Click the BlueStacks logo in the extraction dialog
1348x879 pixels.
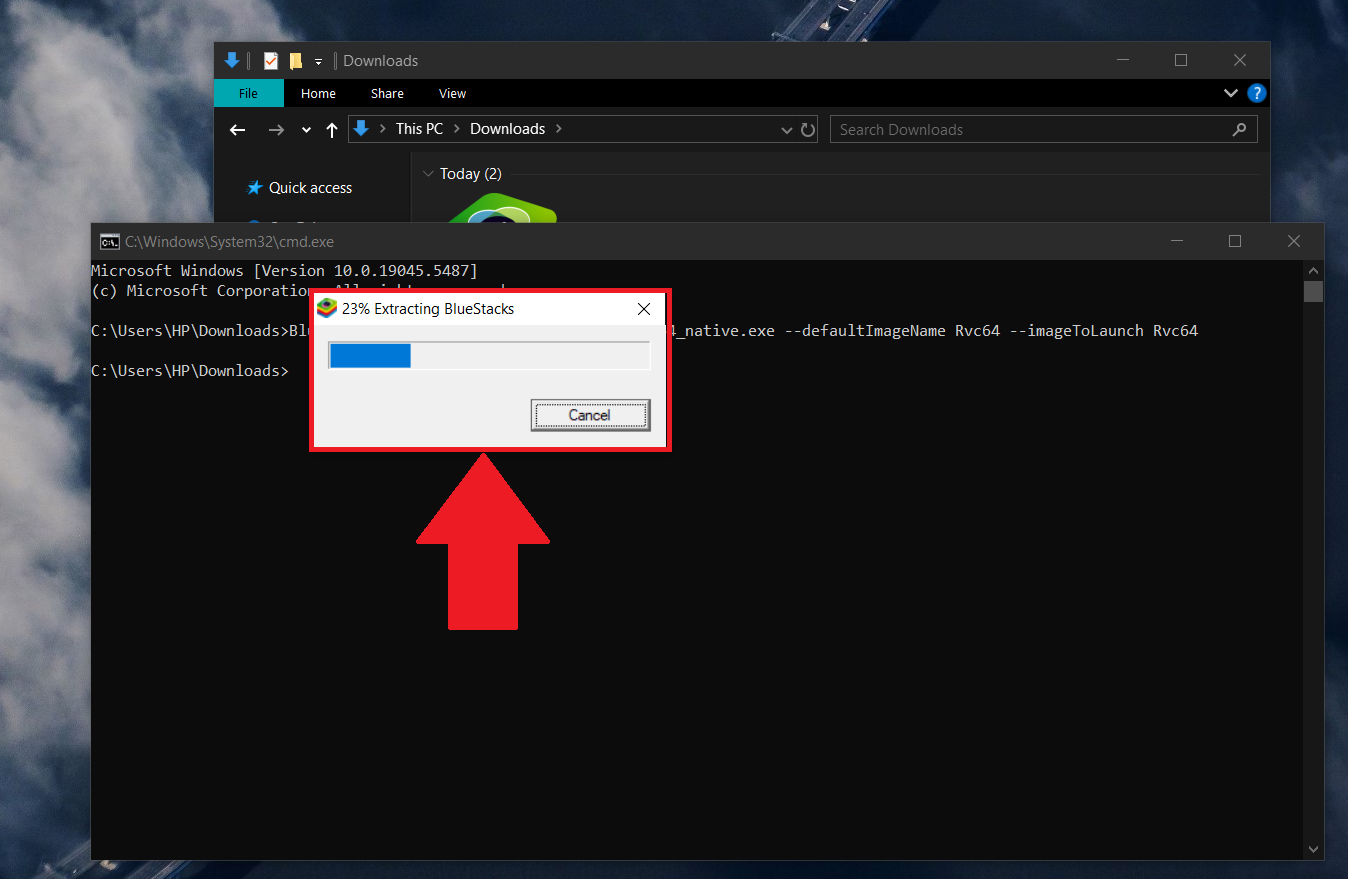tap(327, 308)
